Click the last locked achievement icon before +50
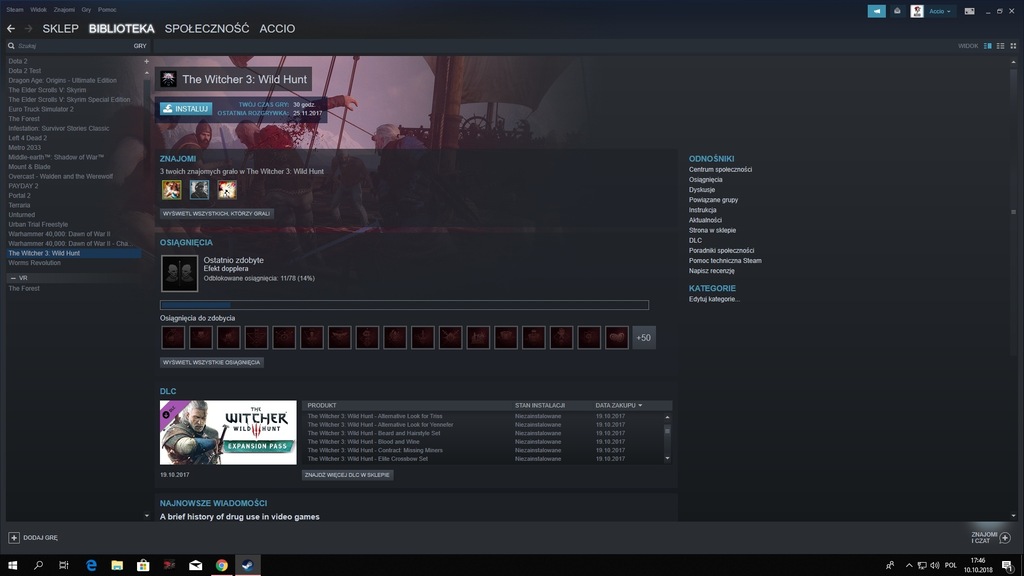The image size is (1024, 576). (616, 338)
